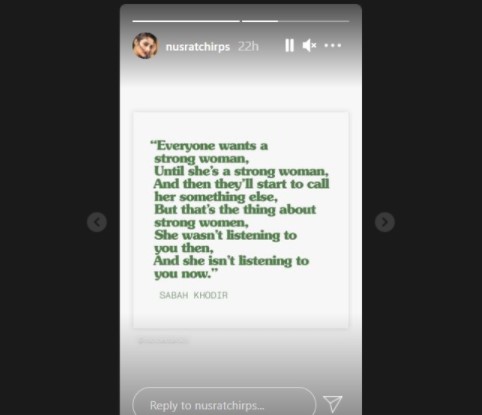The height and width of the screenshot is (415, 482).
Task: Click the 22h timestamp
Action: (248, 47)
